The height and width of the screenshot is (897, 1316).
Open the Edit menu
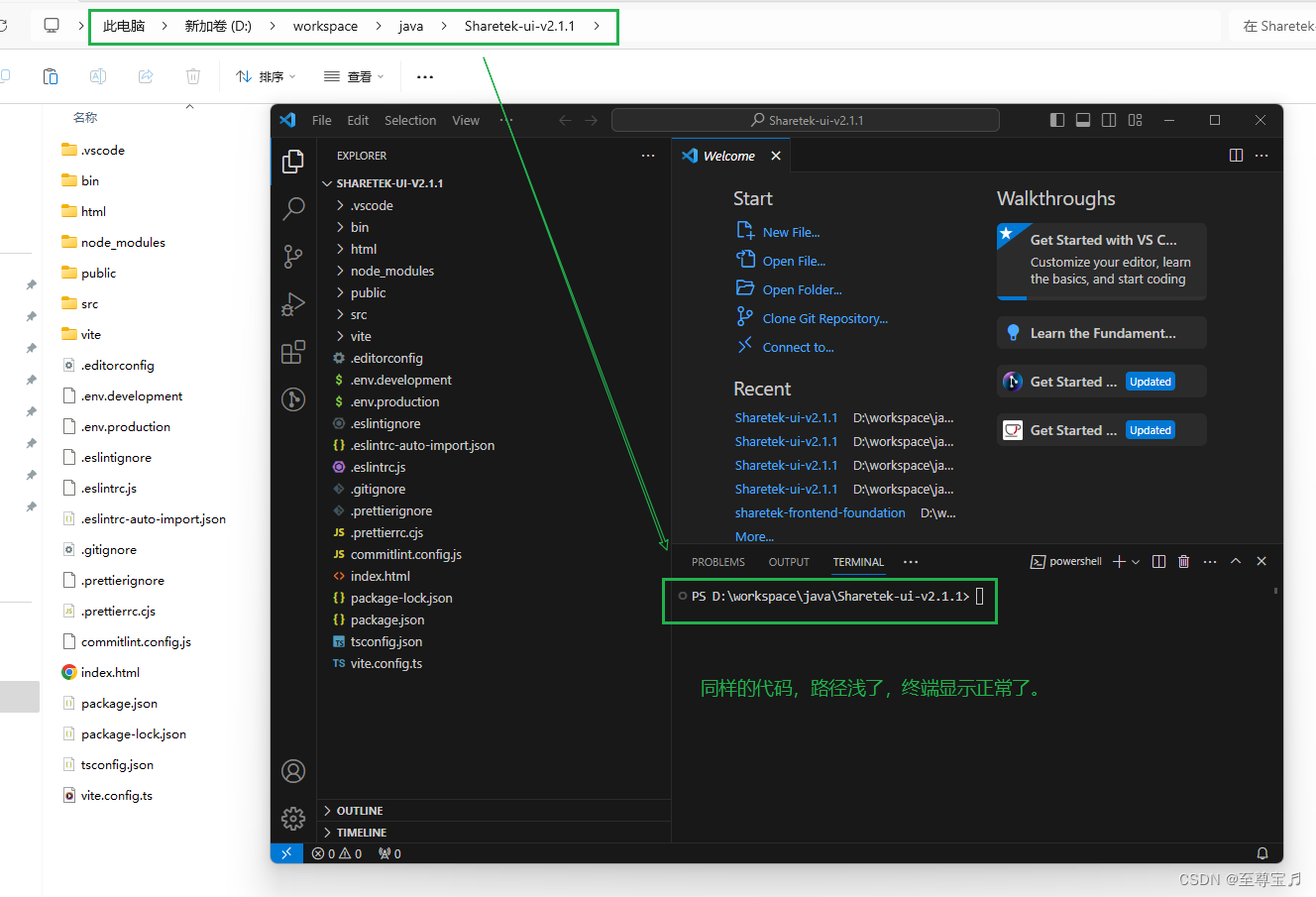[358, 120]
